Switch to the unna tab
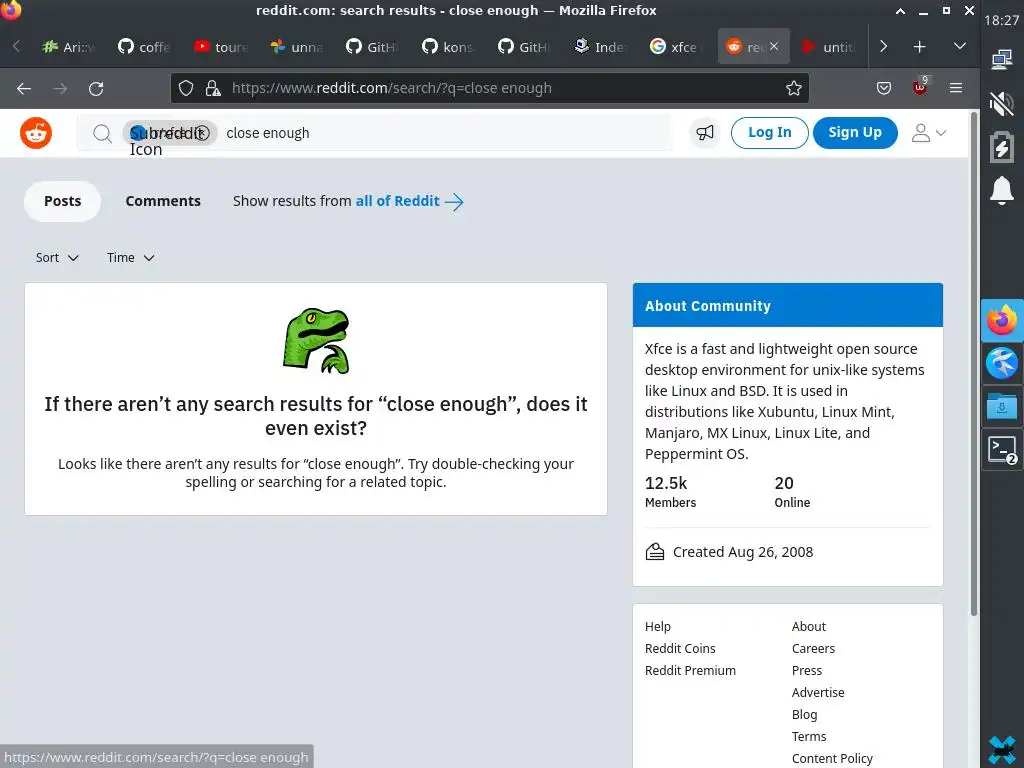Screen dimensions: 1024x768 click(x=297, y=47)
